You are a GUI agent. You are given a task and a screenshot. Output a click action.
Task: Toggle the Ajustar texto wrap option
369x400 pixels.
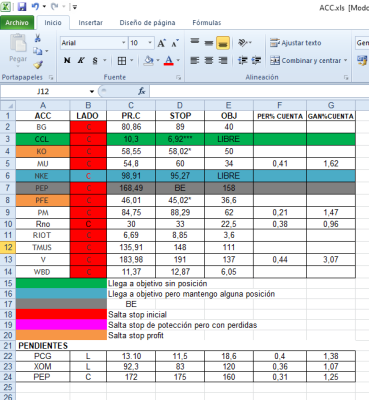point(295,43)
